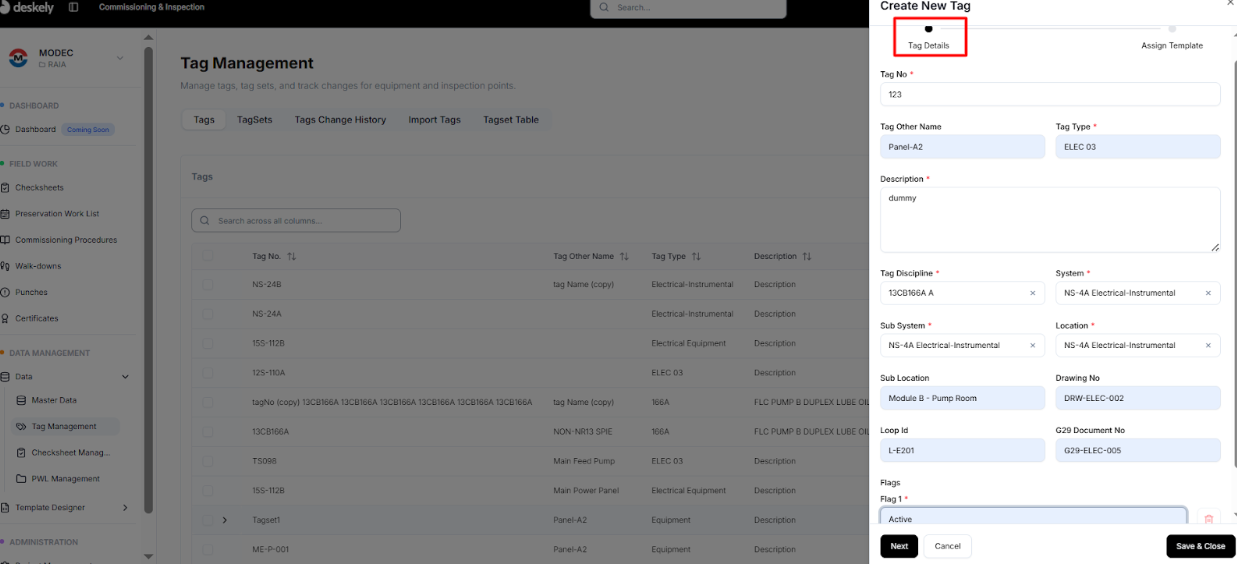1237x564 pixels.
Task: Click the Loop Id field
Action: point(962,450)
